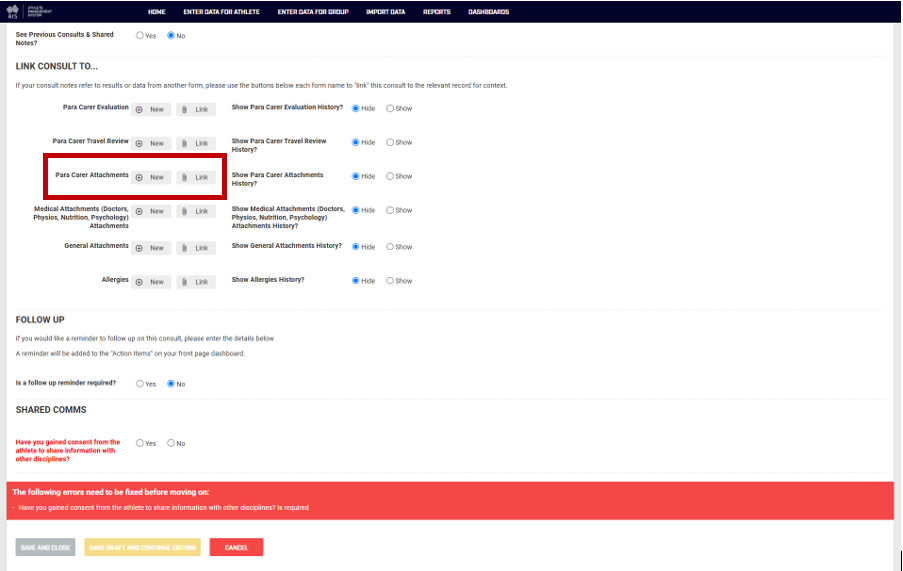Open the HOME menu
Screen dimensions: 903x571
(157, 12)
